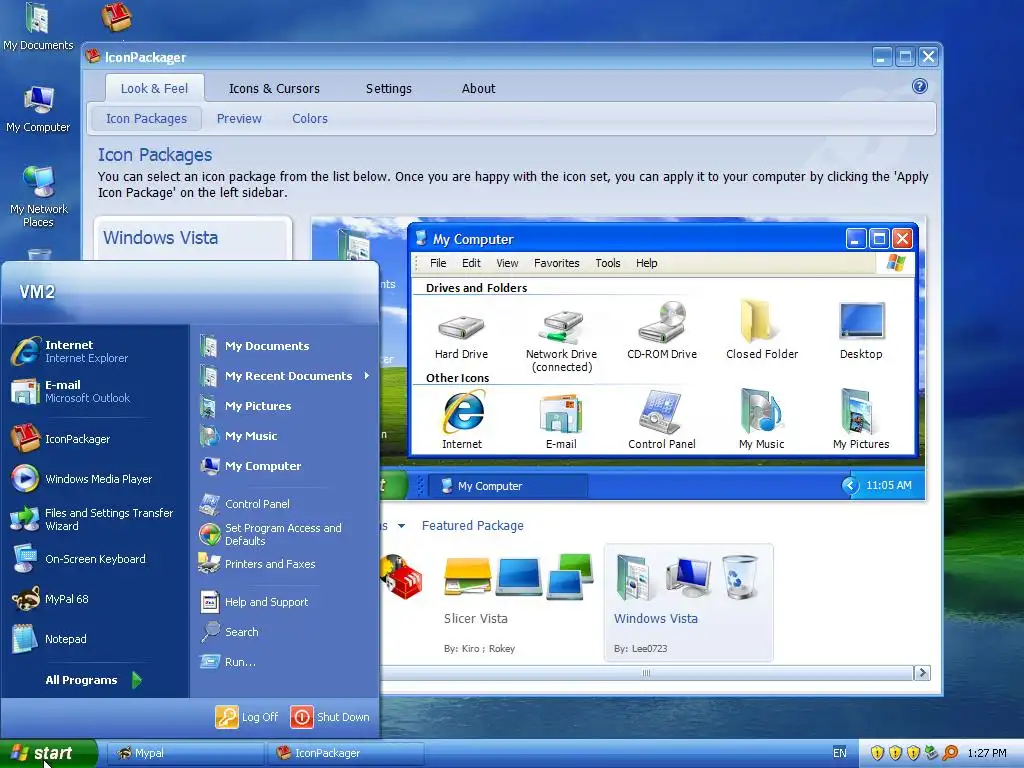The image size is (1024, 768).
Task: Switch to IconPackager taskbar button
Action: point(345,753)
